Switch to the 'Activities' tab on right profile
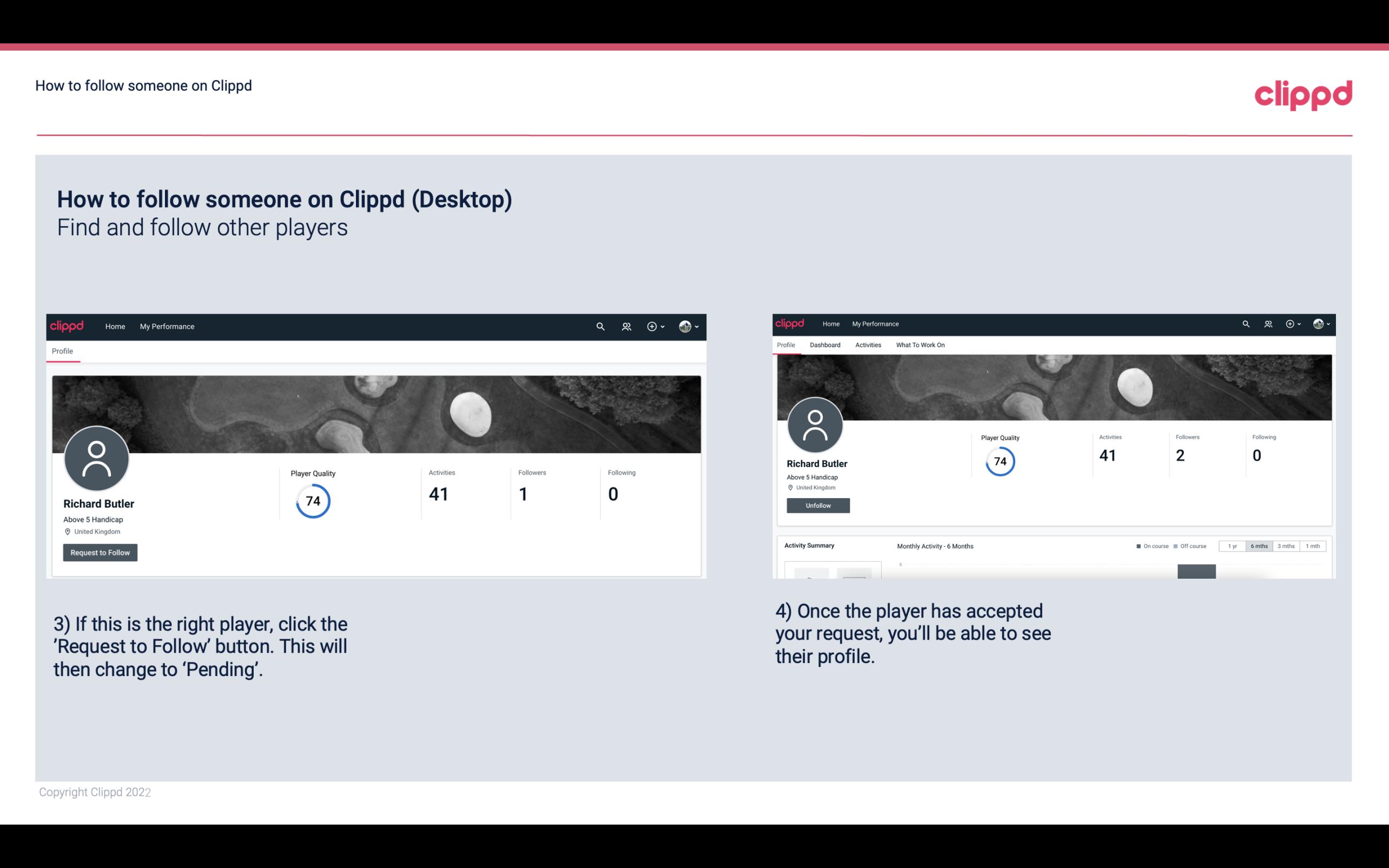 pyautogui.click(x=866, y=345)
